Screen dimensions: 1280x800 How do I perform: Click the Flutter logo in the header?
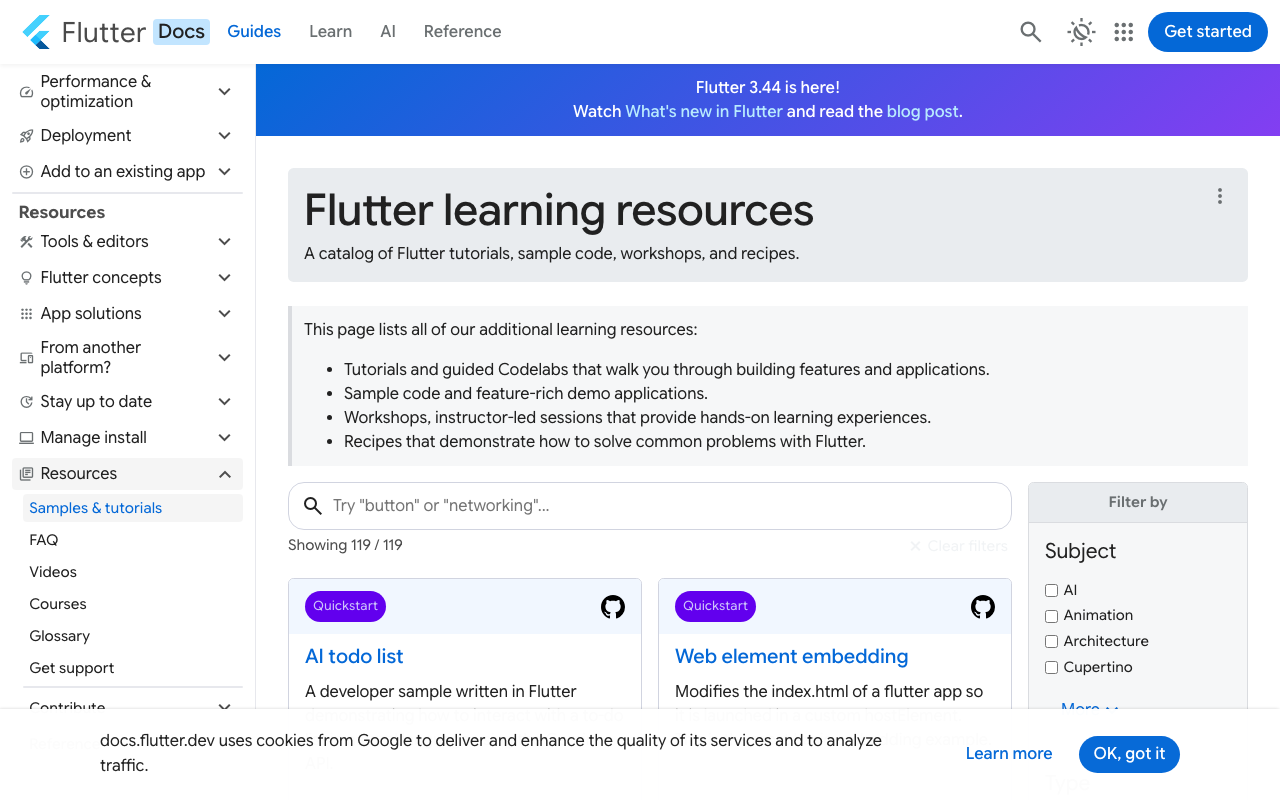pos(37,32)
